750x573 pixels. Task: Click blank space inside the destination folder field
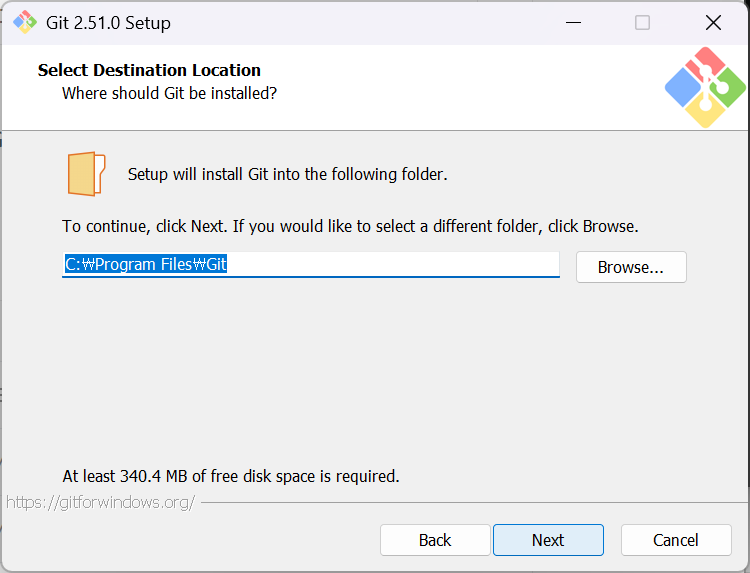pyautogui.click(x=400, y=264)
